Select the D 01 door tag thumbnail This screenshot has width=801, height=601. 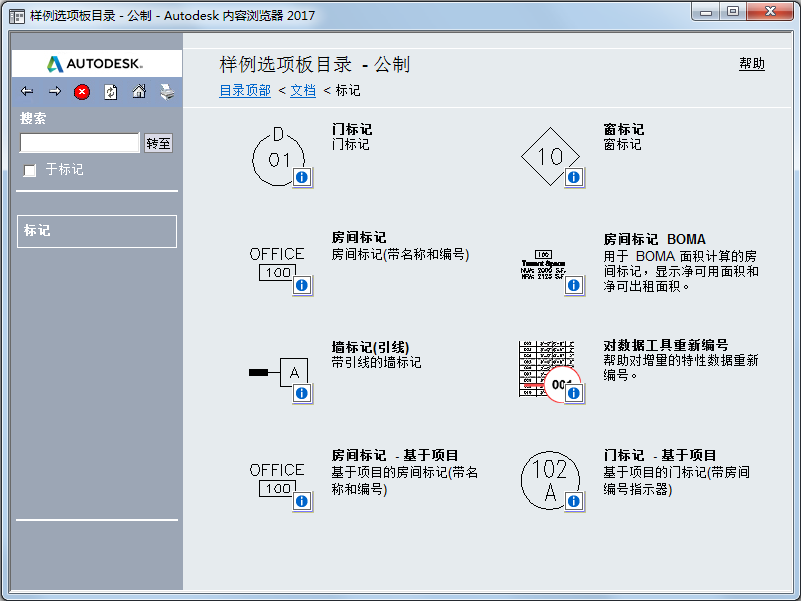click(278, 156)
